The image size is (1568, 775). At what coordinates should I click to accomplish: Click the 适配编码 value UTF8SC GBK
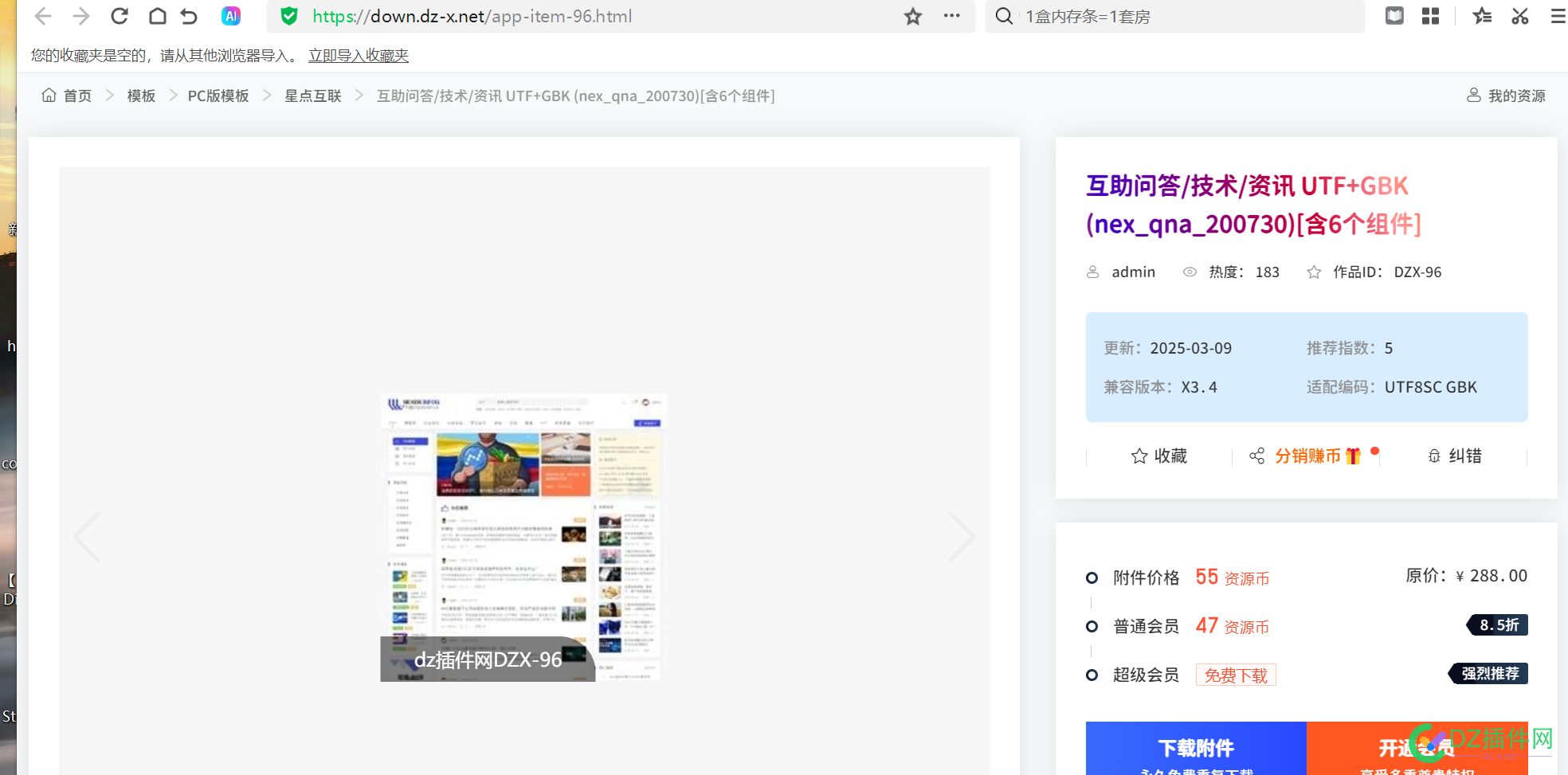click(x=1430, y=387)
